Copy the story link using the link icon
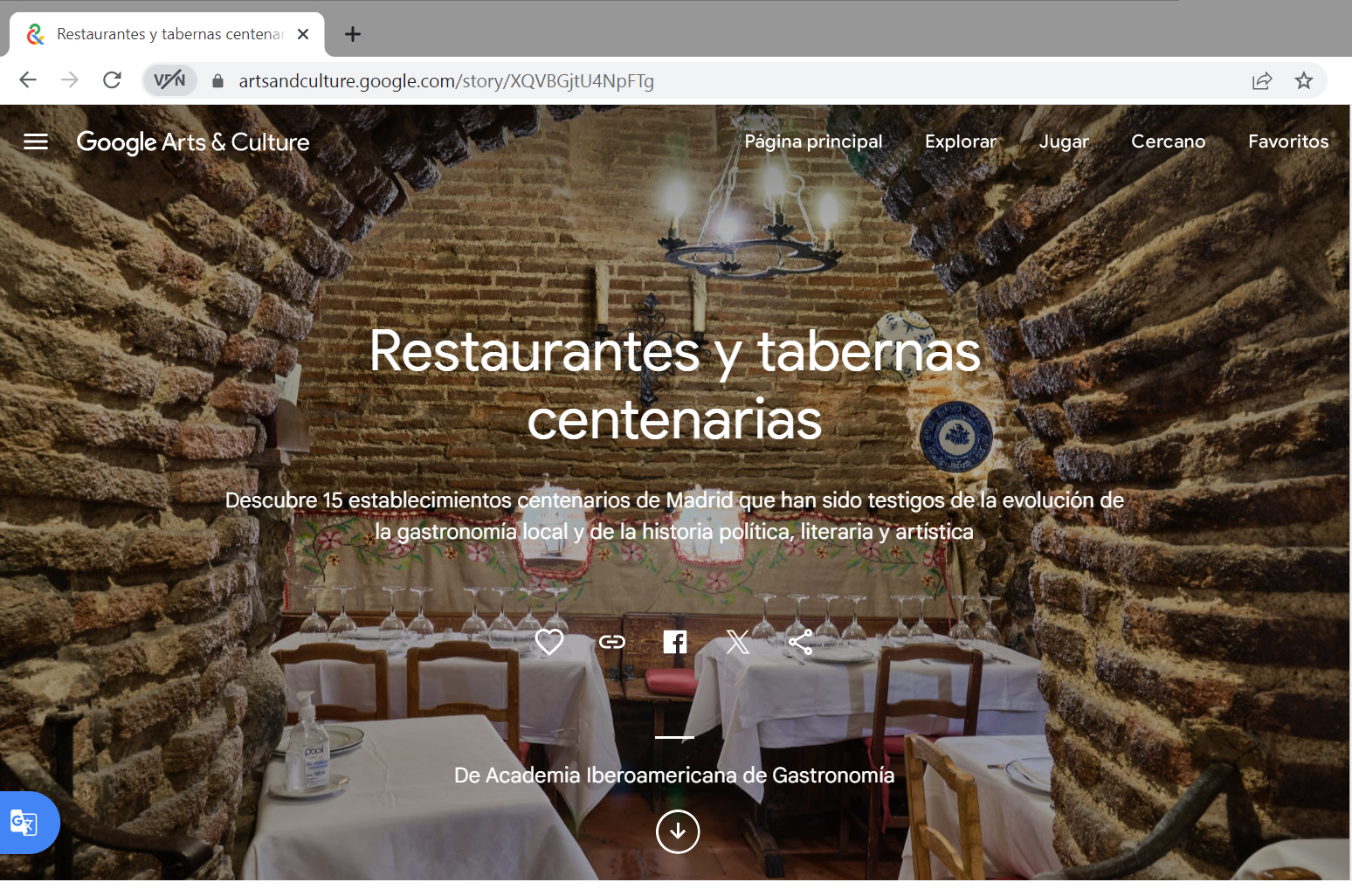 612,642
